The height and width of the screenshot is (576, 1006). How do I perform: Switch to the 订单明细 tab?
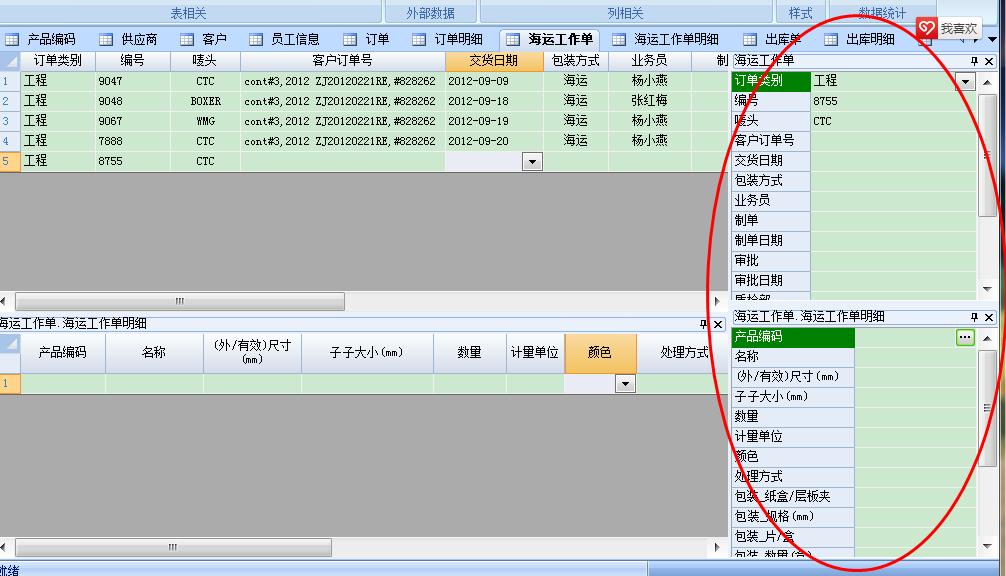coord(446,40)
